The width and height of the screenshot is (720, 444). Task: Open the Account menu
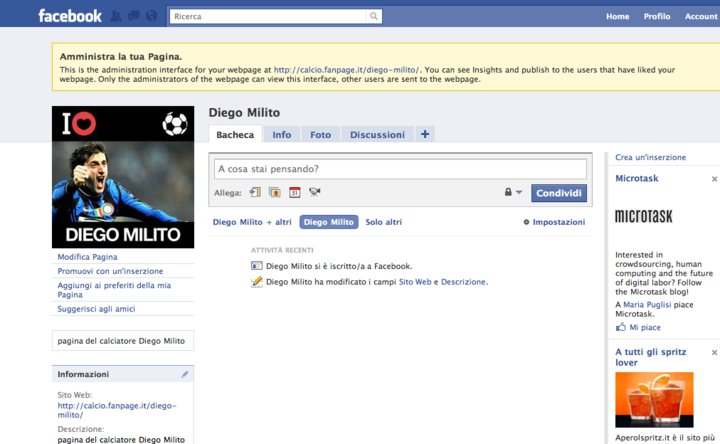pos(701,17)
